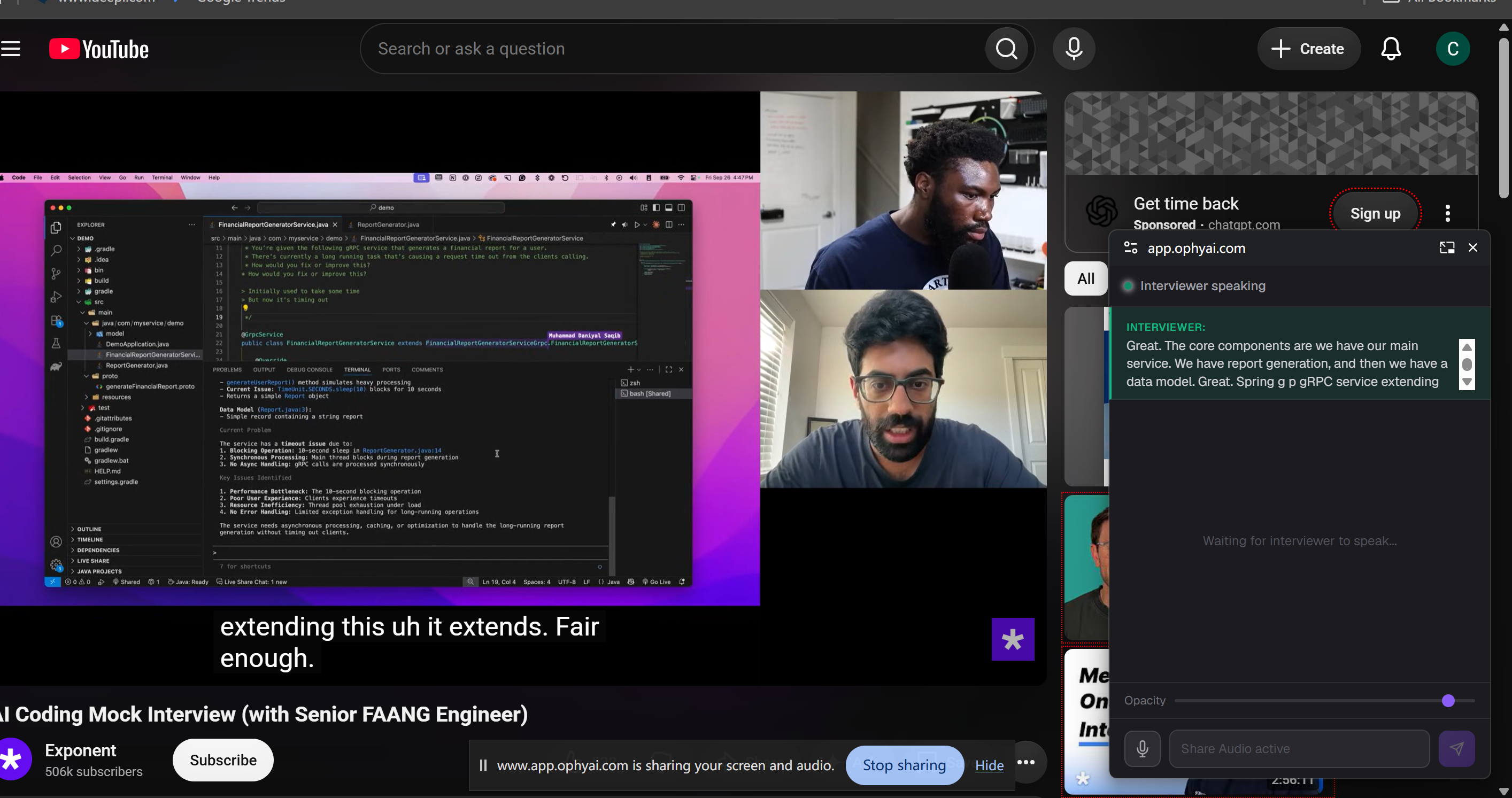View site information icon for app.ophyai.com

point(1130,247)
